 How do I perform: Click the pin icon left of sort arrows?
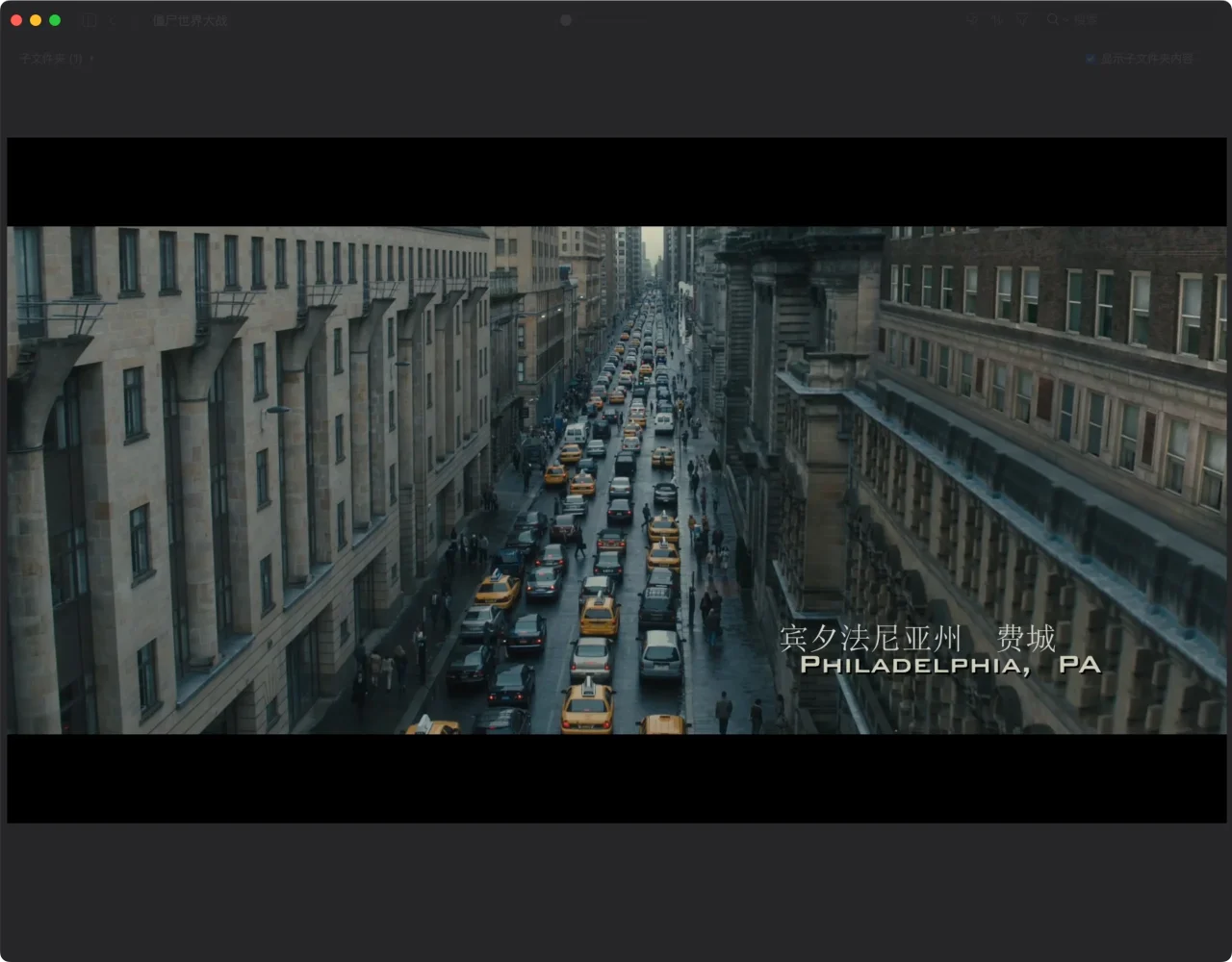(972, 19)
